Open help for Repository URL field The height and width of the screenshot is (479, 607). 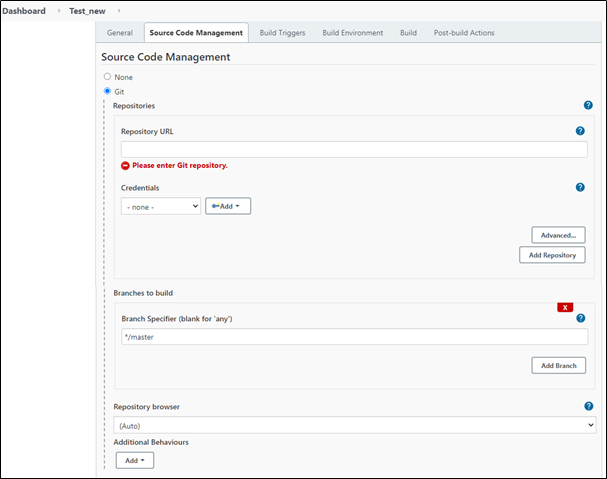pyautogui.click(x=580, y=131)
